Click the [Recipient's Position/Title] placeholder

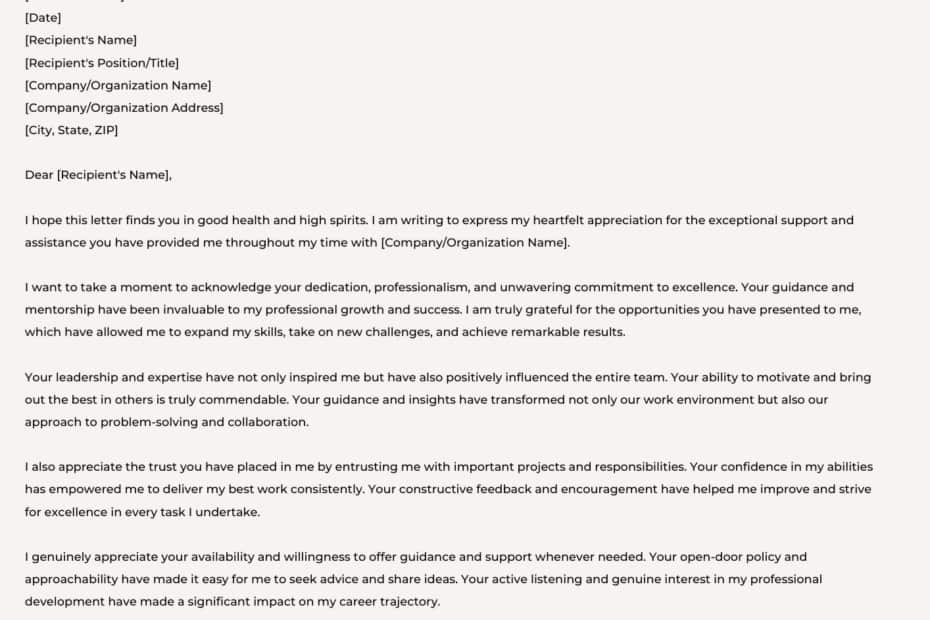(101, 63)
